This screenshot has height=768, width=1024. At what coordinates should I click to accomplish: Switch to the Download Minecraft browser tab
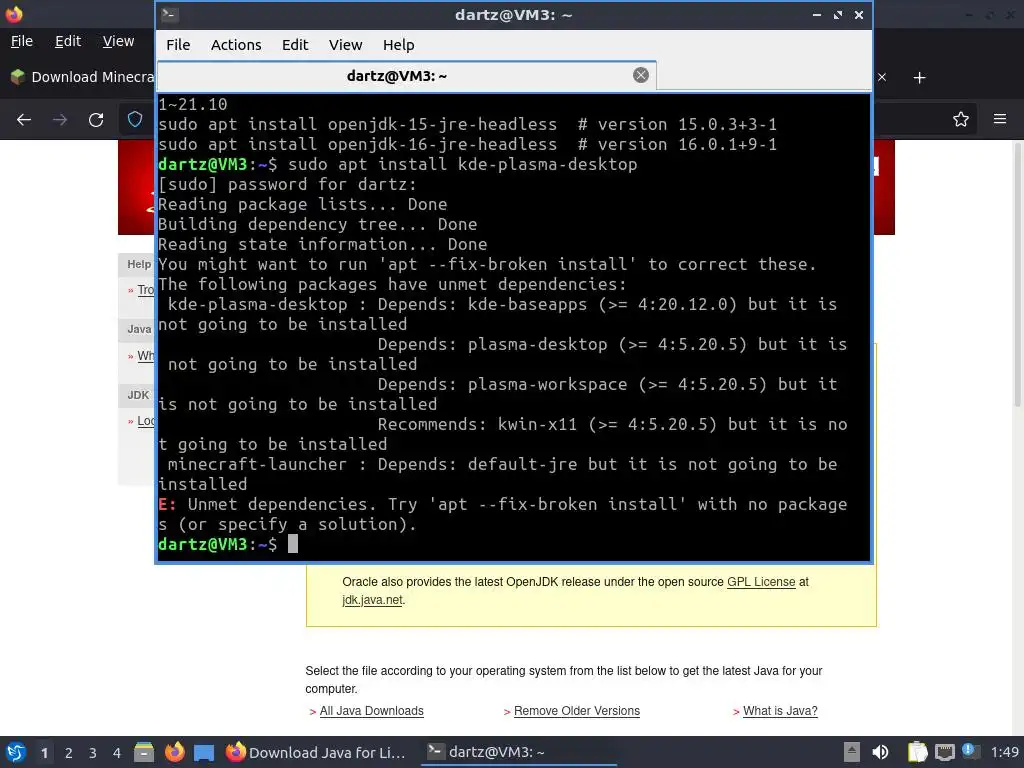point(82,77)
